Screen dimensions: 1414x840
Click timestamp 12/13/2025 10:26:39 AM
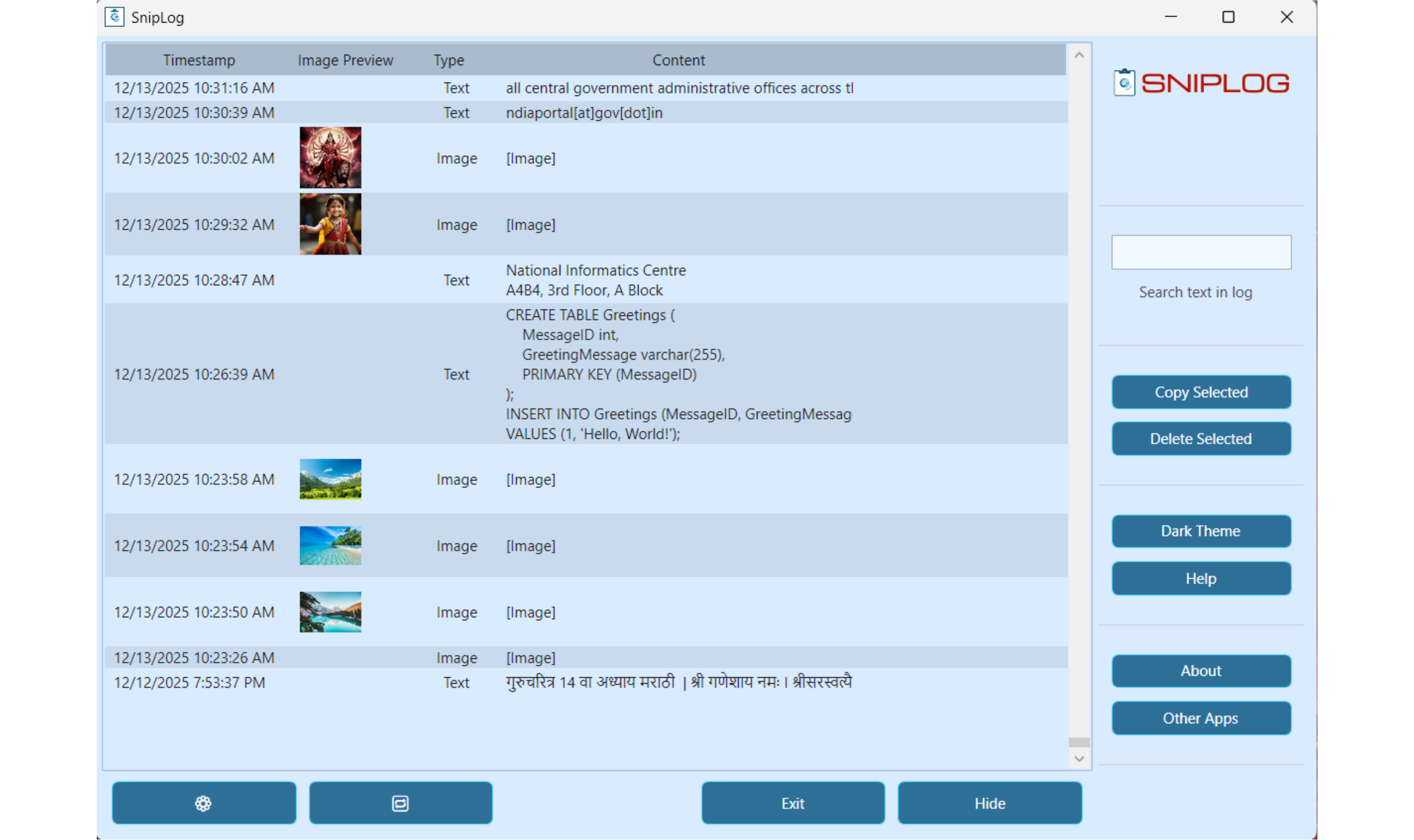[x=194, y=374]
